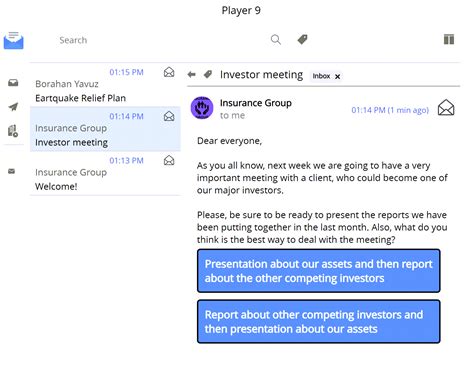Toggle read envelope on Welcome! email
Viewport: 474px width, 370px height.
169,160
